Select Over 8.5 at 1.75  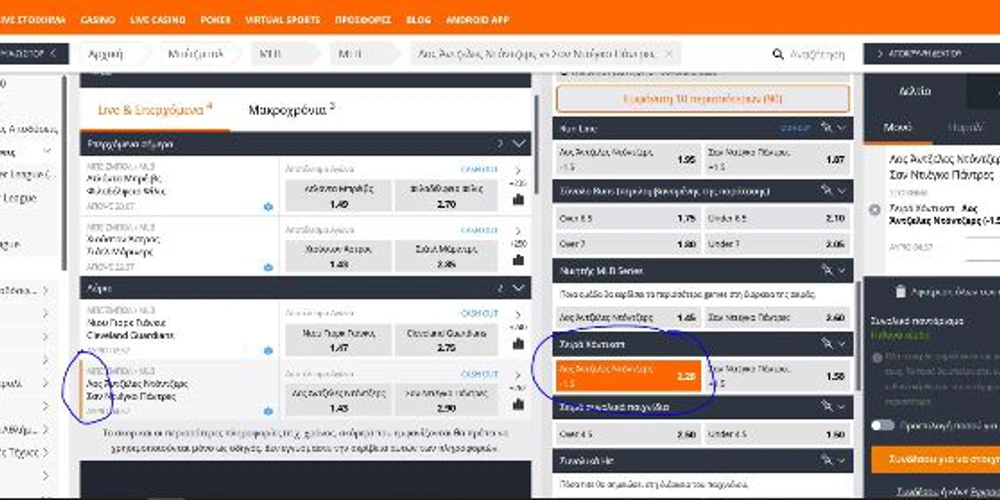click(x=628, y=218)
